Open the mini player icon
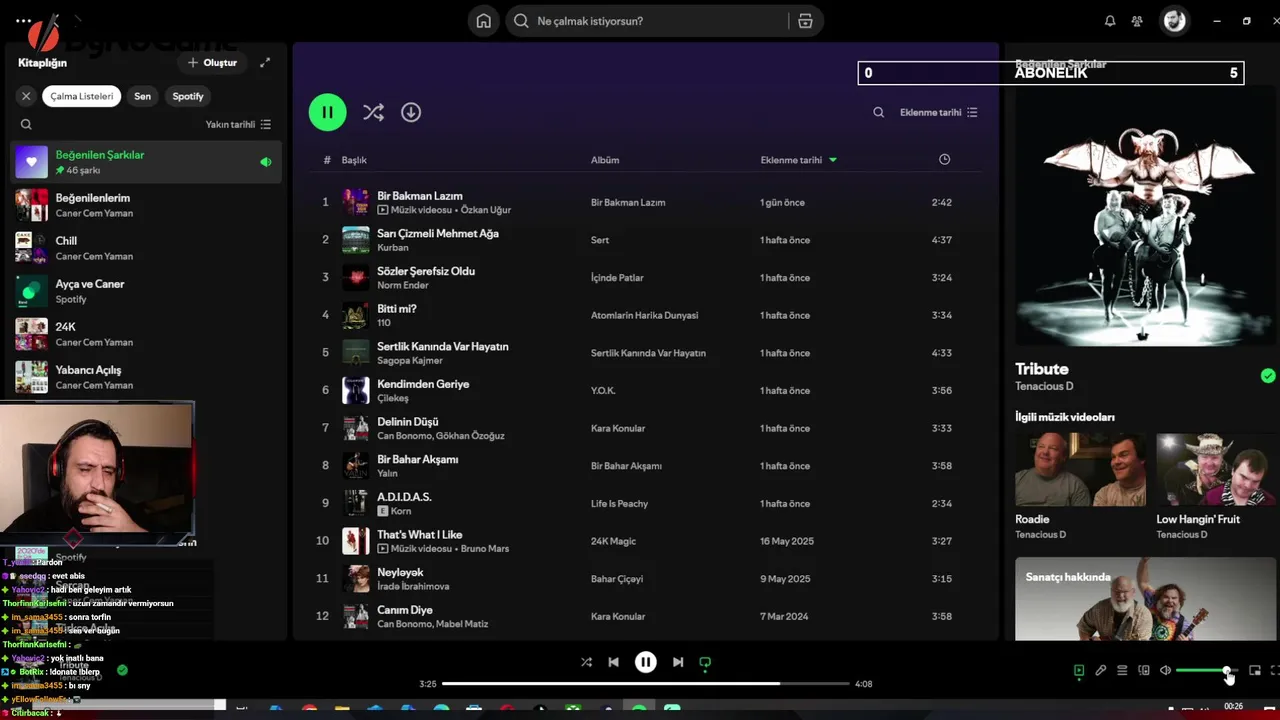 pyautogui.click(x=1255, y=670)
